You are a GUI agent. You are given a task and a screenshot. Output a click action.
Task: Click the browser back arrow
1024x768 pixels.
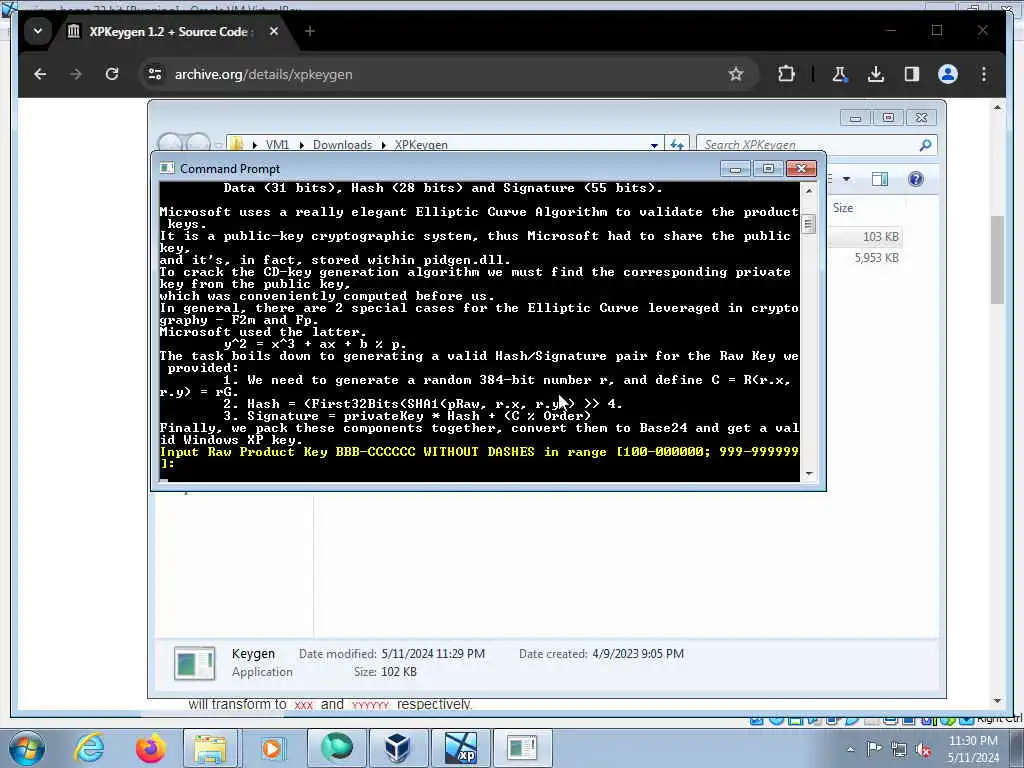(40, 74)
